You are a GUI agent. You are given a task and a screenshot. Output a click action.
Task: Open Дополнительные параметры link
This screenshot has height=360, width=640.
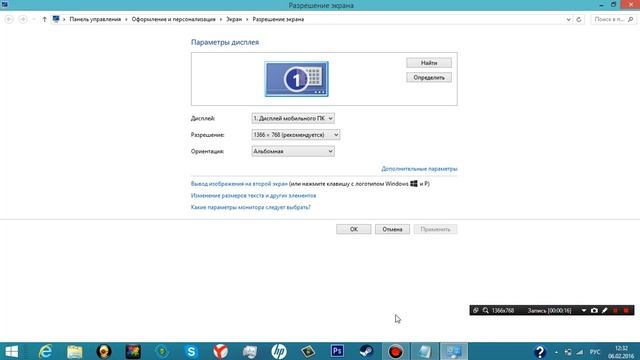pyautogui.click(x=419, y=169)
